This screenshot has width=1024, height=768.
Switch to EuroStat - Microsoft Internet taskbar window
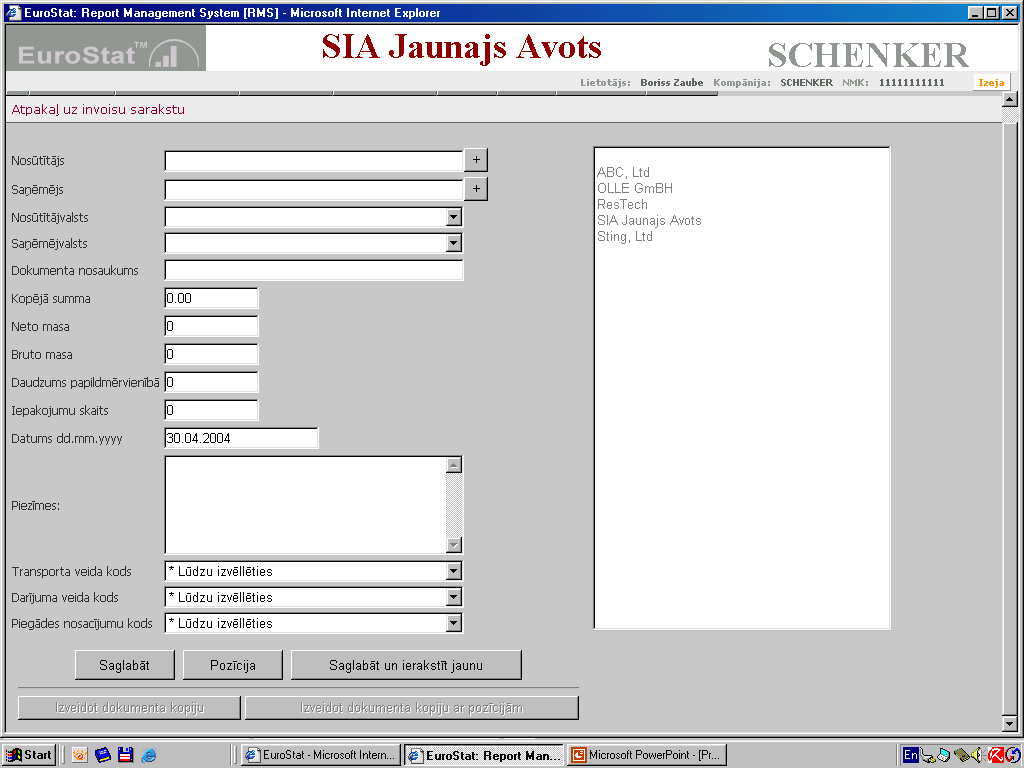click(321, 755)
